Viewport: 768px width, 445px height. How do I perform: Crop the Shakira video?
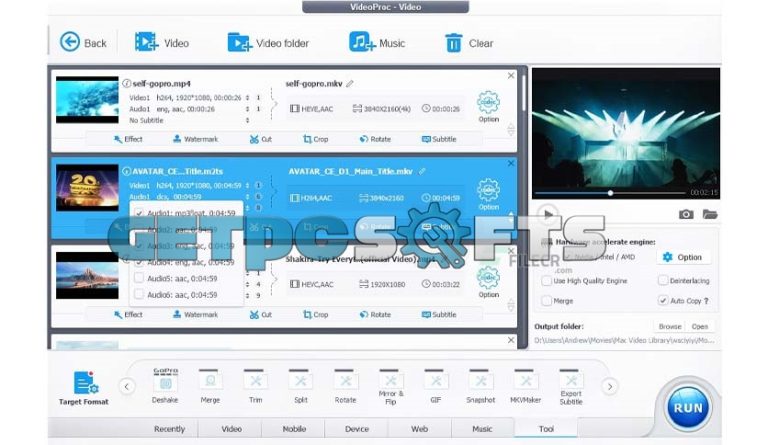click(x=315, y=314)
